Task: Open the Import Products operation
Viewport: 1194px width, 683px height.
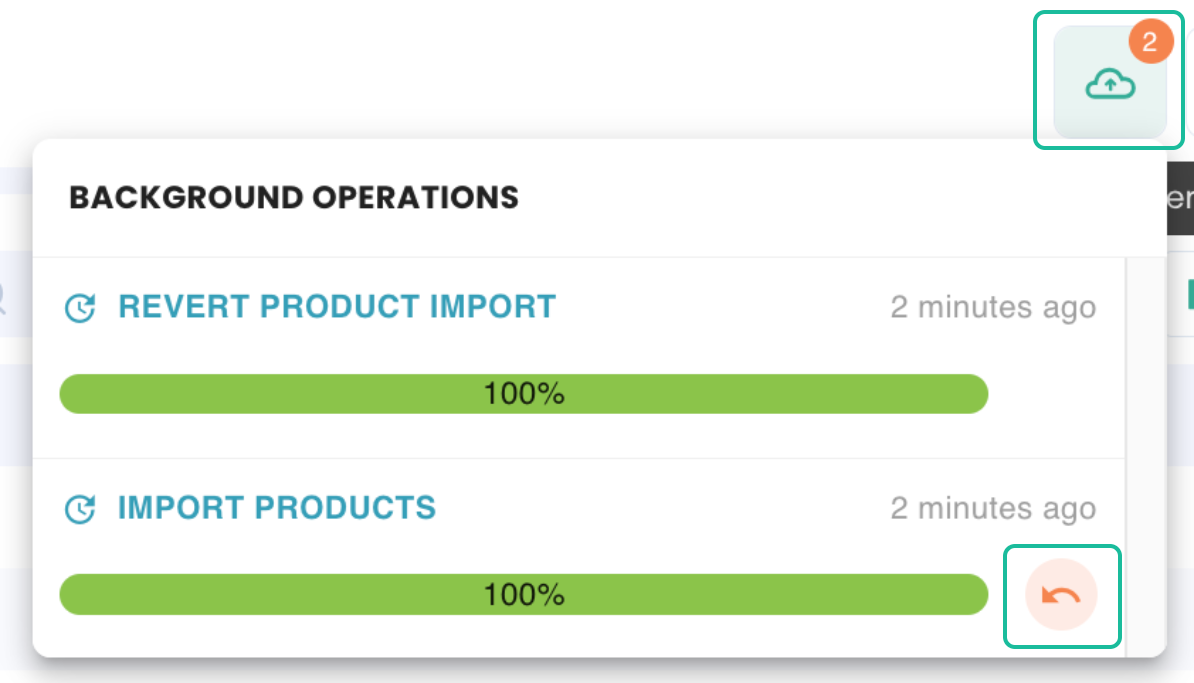Action: click(x=276, y=508)
